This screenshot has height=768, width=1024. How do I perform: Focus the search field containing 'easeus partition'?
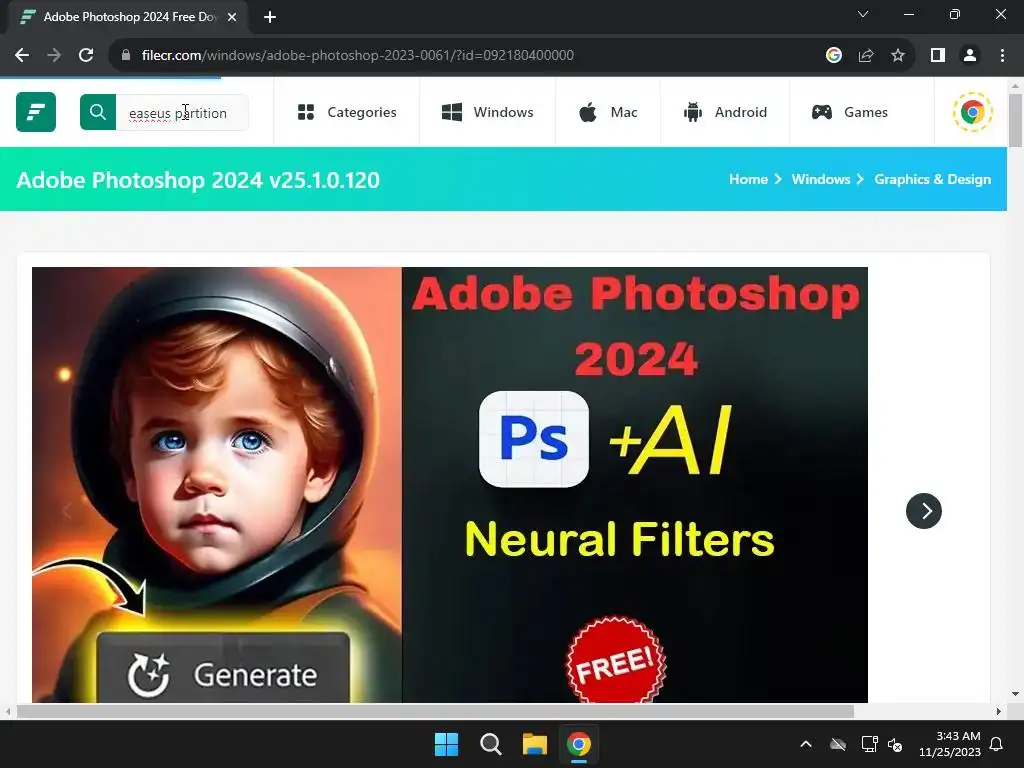(x=182, y=112)
